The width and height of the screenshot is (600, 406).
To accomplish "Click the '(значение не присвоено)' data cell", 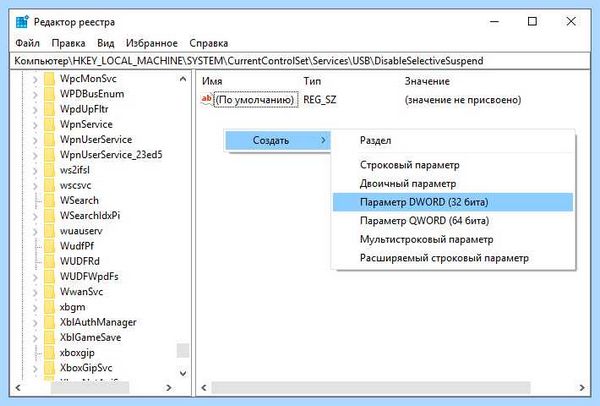I will click(x=463, y=100).
